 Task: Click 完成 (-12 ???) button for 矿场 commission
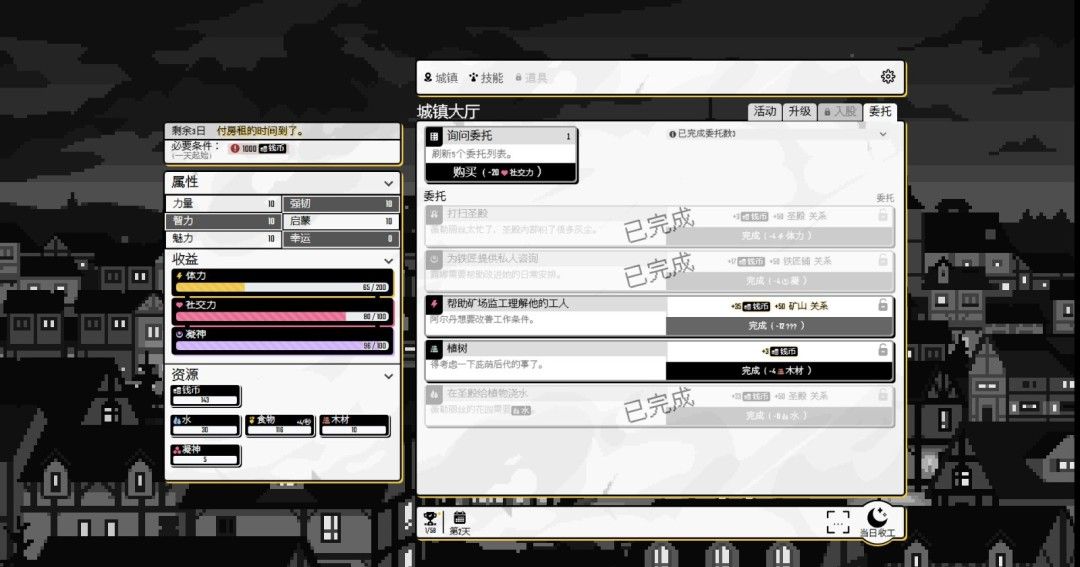[779, 326]
